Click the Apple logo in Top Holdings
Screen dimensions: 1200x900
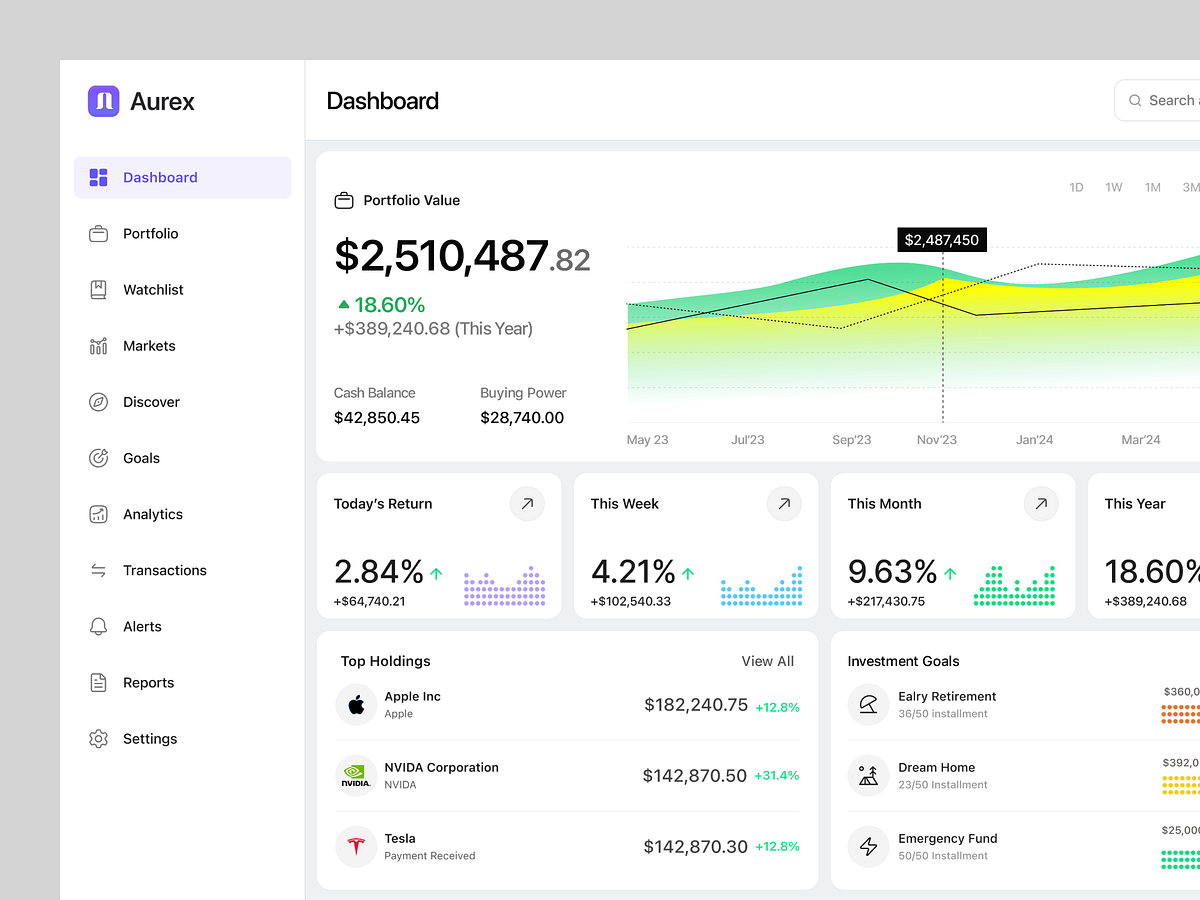[356, 704]
